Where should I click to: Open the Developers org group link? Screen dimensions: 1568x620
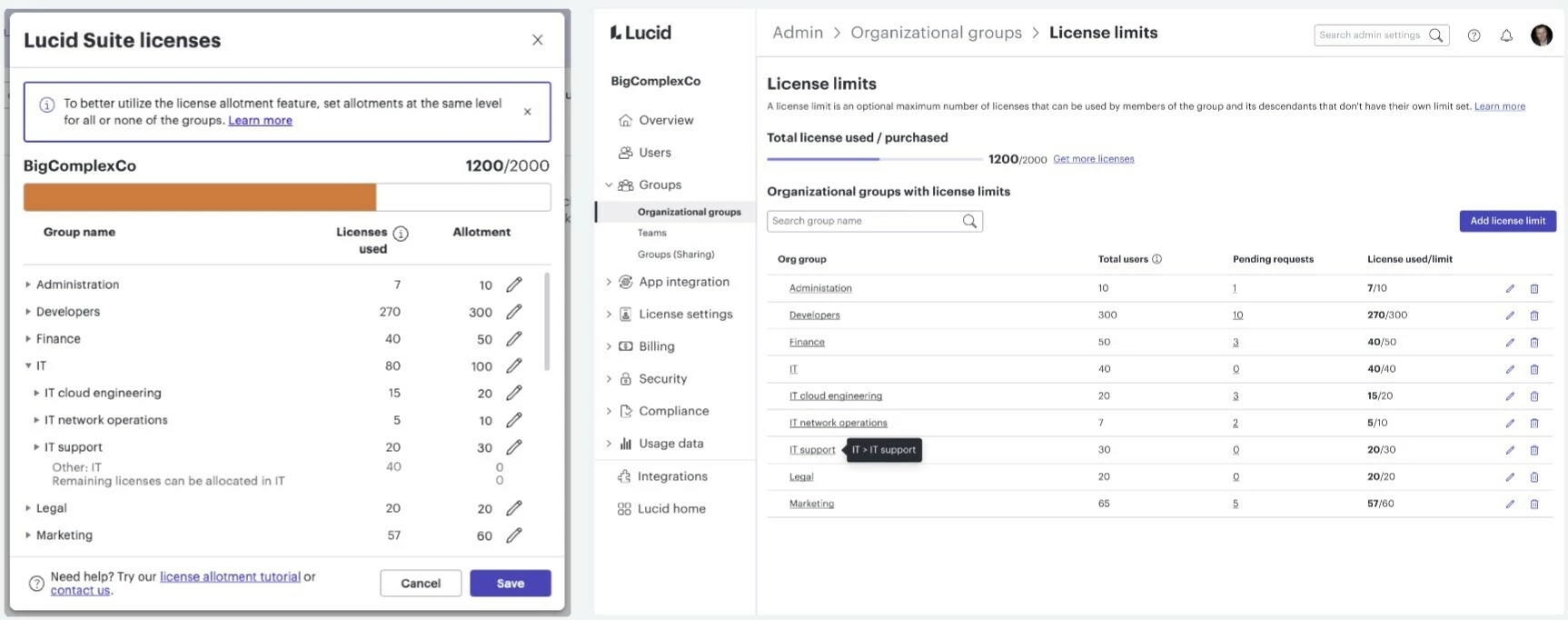coord(814,315)
